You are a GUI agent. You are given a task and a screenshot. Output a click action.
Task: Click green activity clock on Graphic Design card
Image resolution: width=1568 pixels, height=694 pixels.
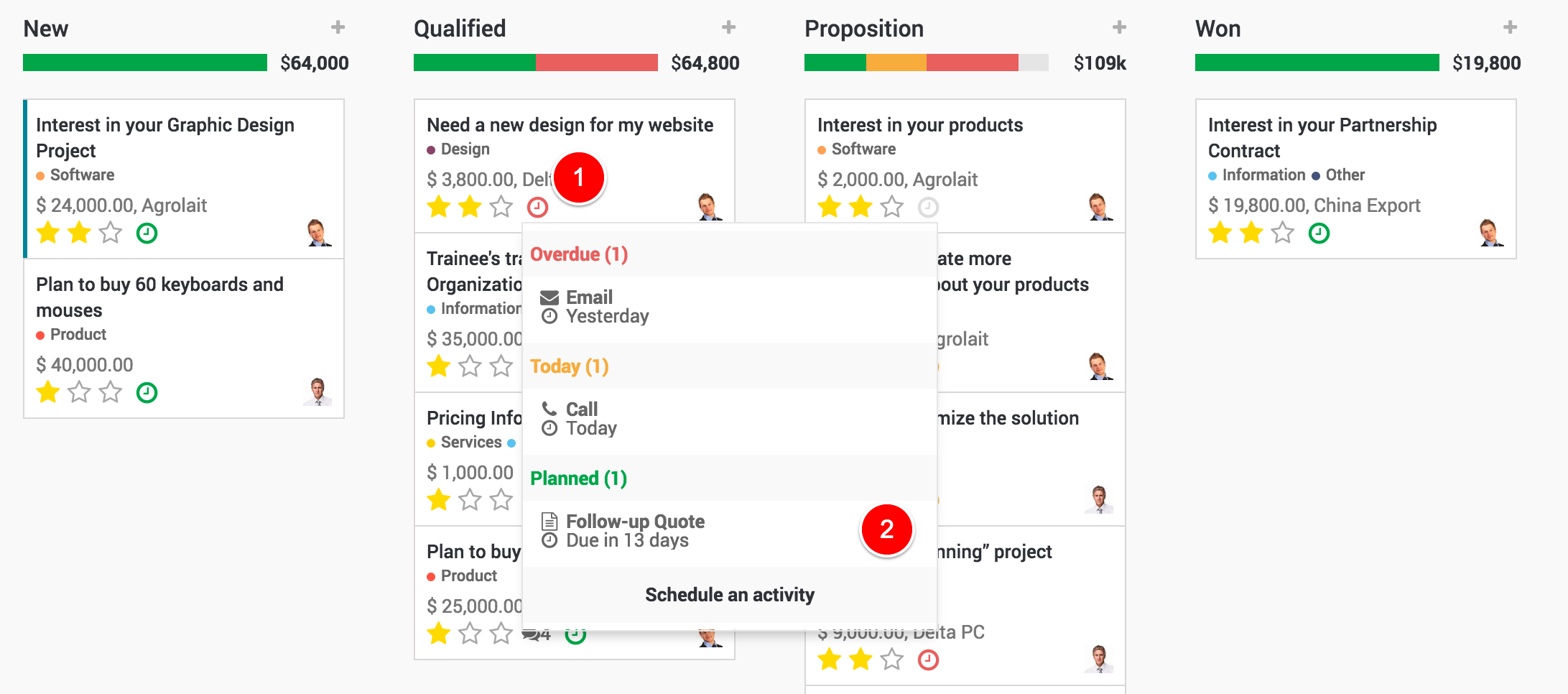click(147, 233)
